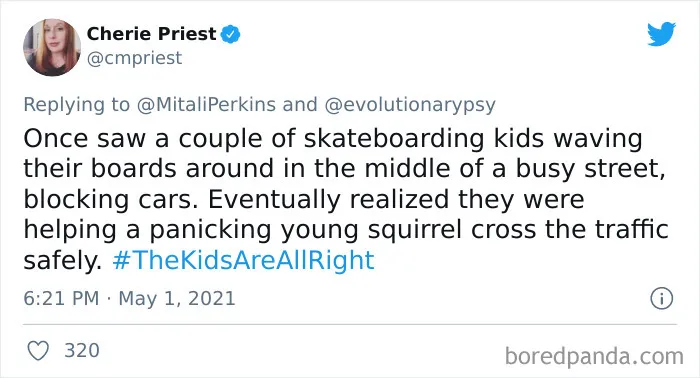Screen dimensions: 700x378
Task: Visit the @MitaliPerkins mention
Action: pos(206,104)
